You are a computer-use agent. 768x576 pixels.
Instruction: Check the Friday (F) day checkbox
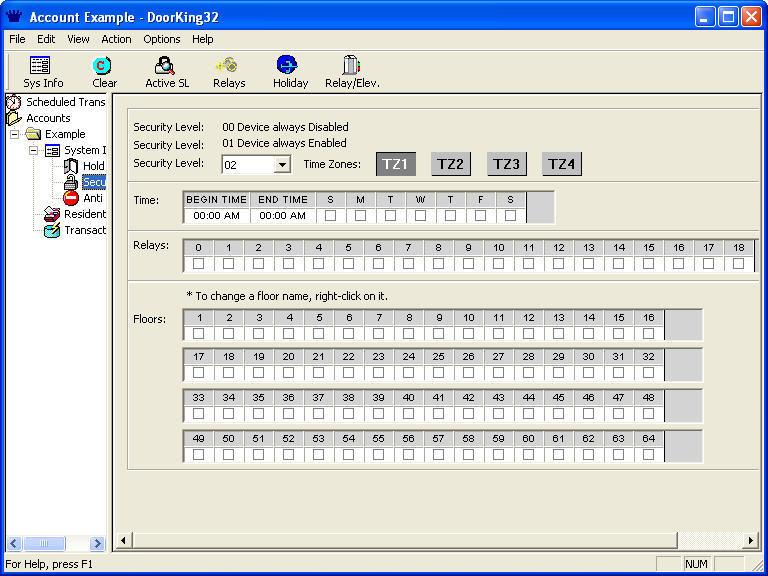point(480,216)
